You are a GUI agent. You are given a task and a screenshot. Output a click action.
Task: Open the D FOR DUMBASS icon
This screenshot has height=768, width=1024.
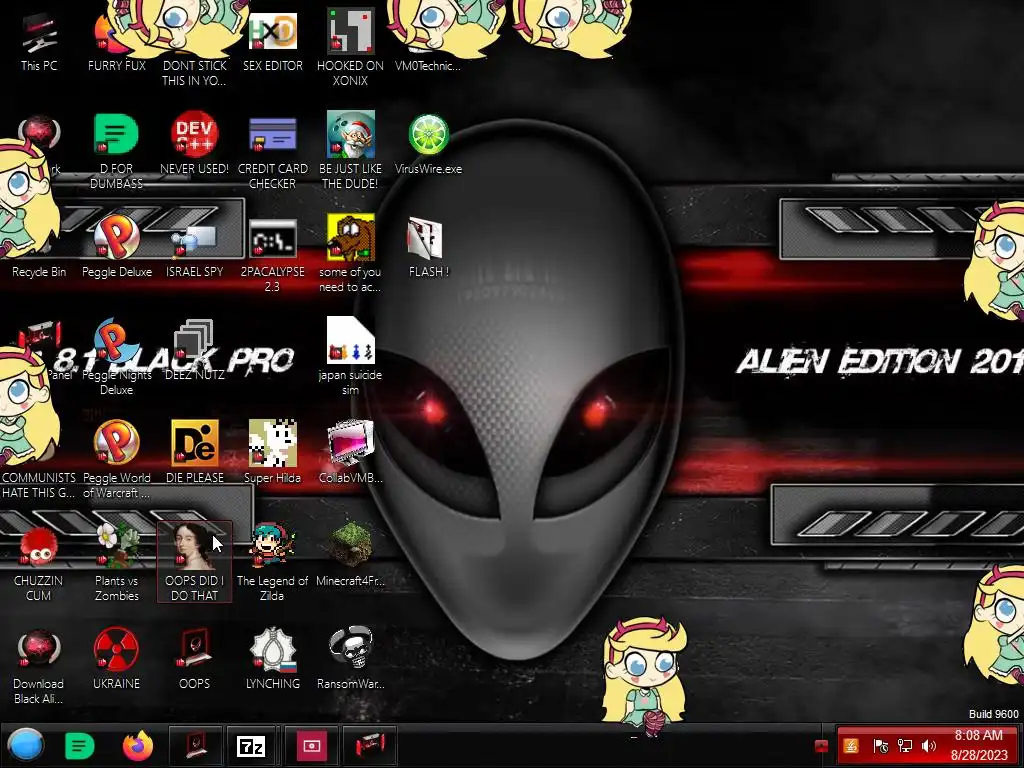(116, 152)
